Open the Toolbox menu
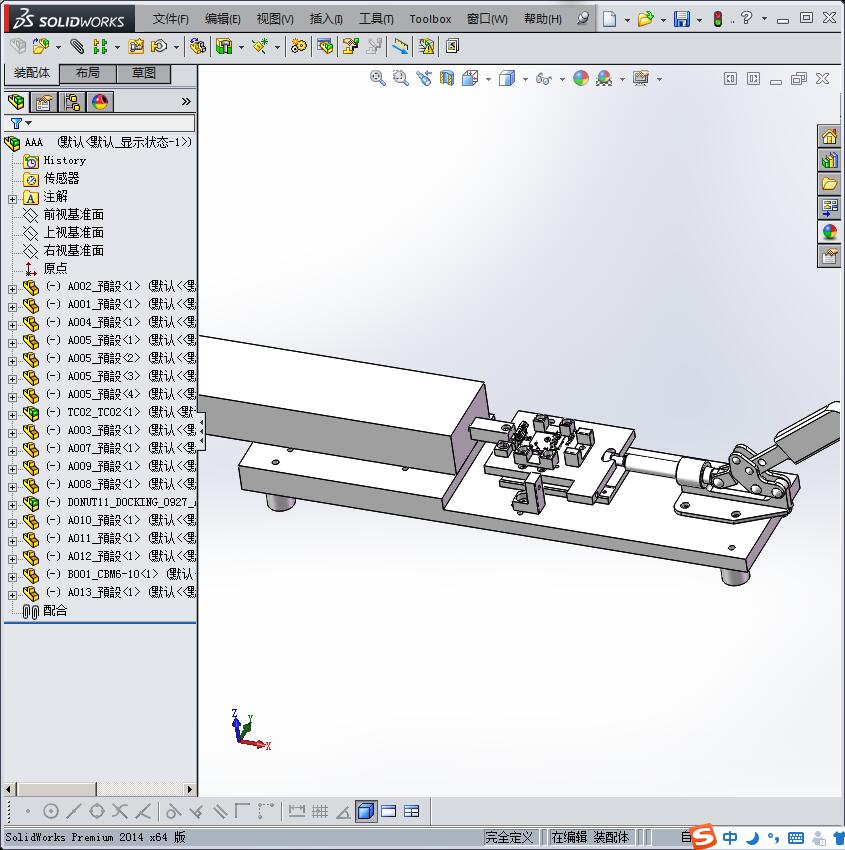Image resolution: width=845 pixels, height=850 pixels. point(430,19)
